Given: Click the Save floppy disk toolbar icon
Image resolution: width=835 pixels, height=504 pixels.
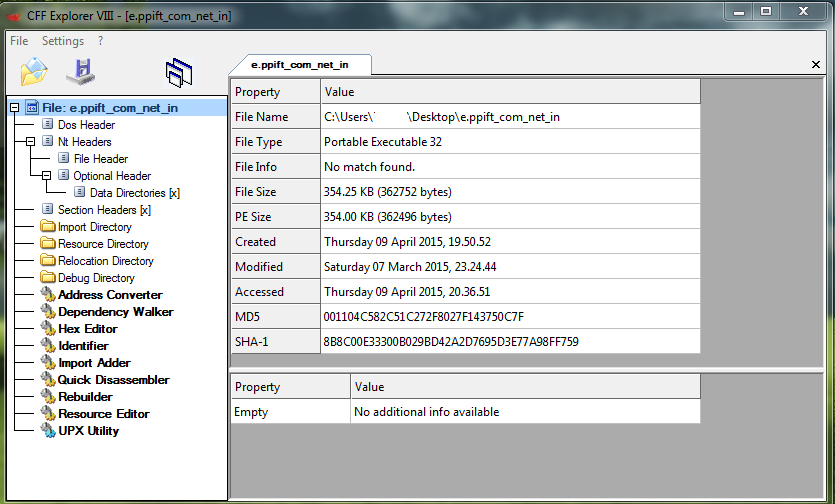Looking at the screenshot, I should [80, 71].
